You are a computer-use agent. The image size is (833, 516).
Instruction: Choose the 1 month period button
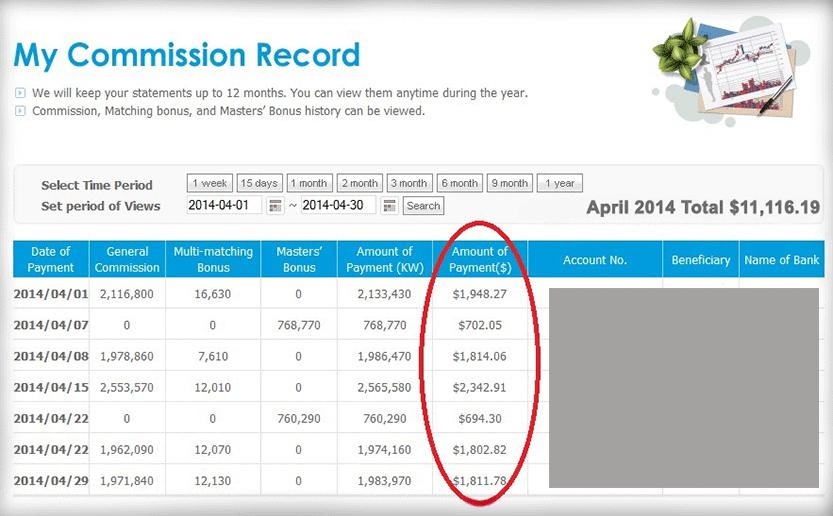pos(309,184)
